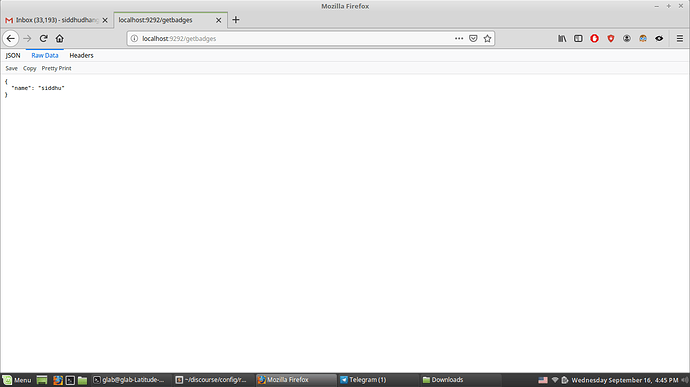This screenshot has height=387, width=690.
Task: Open the WiFi network tray icon
Action: tap(555, 380)
